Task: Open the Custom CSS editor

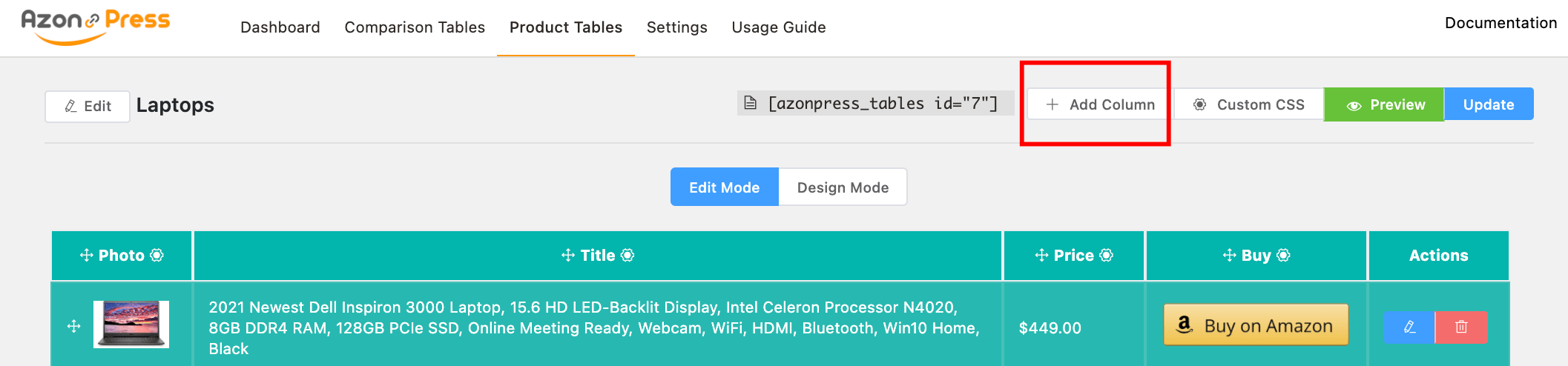Action: tap(1249, 104)
